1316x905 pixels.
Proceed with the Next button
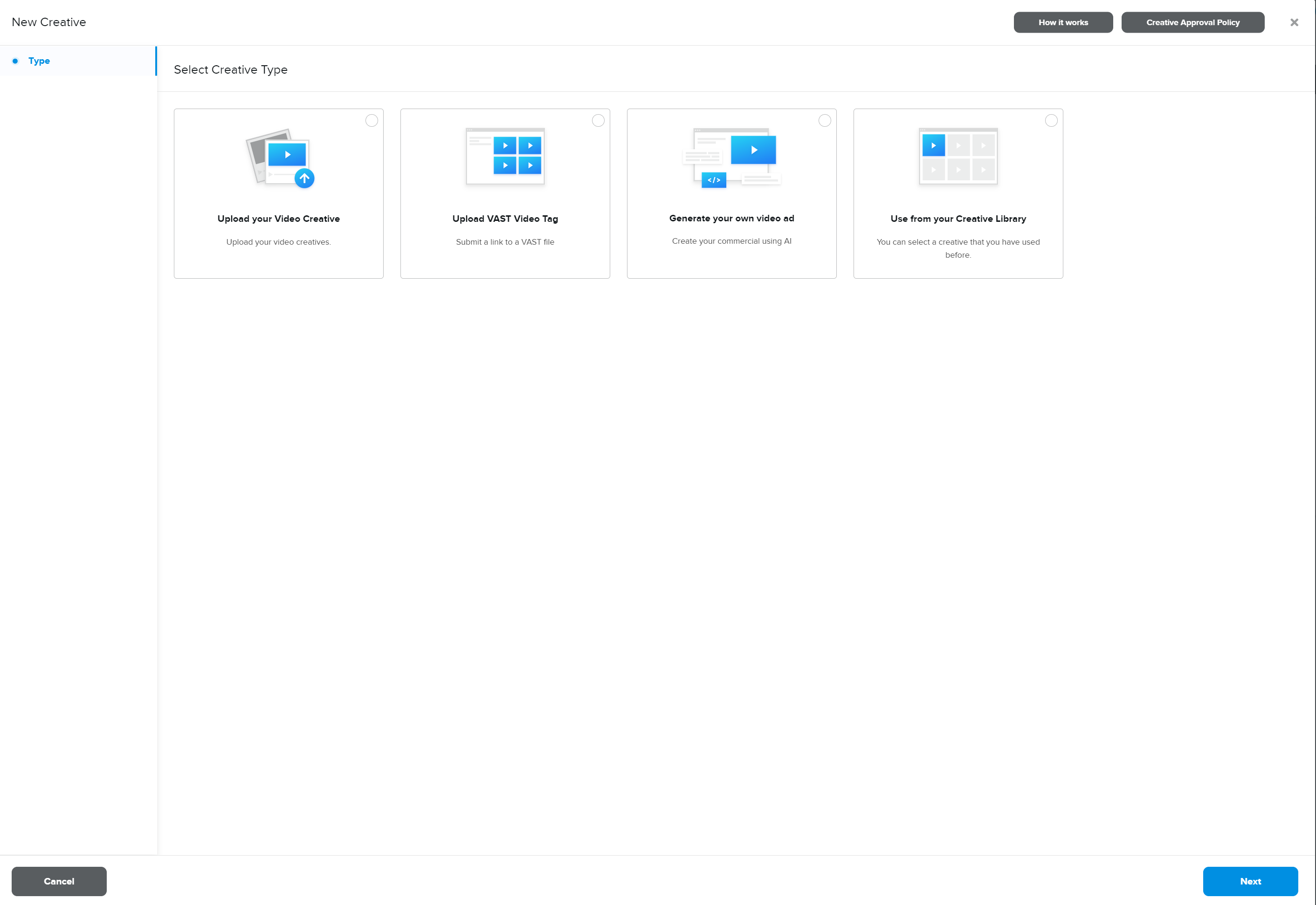click(x=1250, y=881)
